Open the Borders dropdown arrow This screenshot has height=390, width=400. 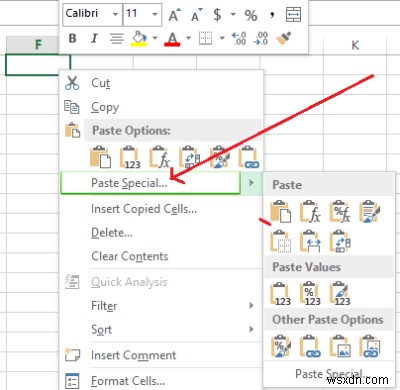[222, 38]
